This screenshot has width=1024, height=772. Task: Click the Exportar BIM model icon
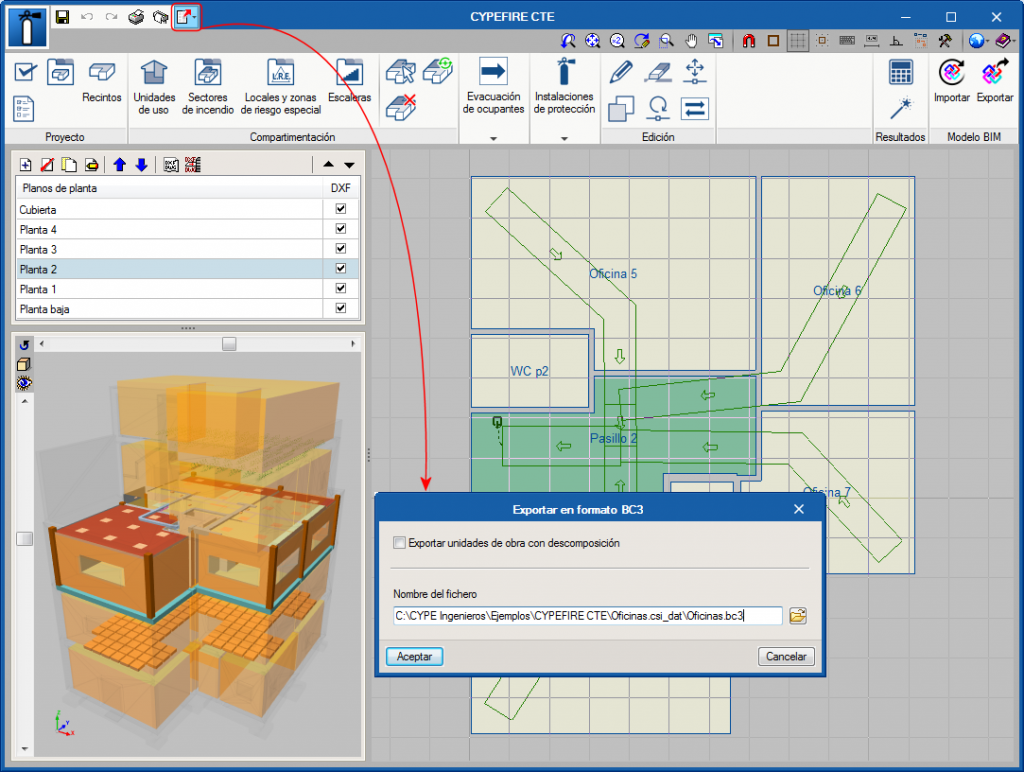994,74
